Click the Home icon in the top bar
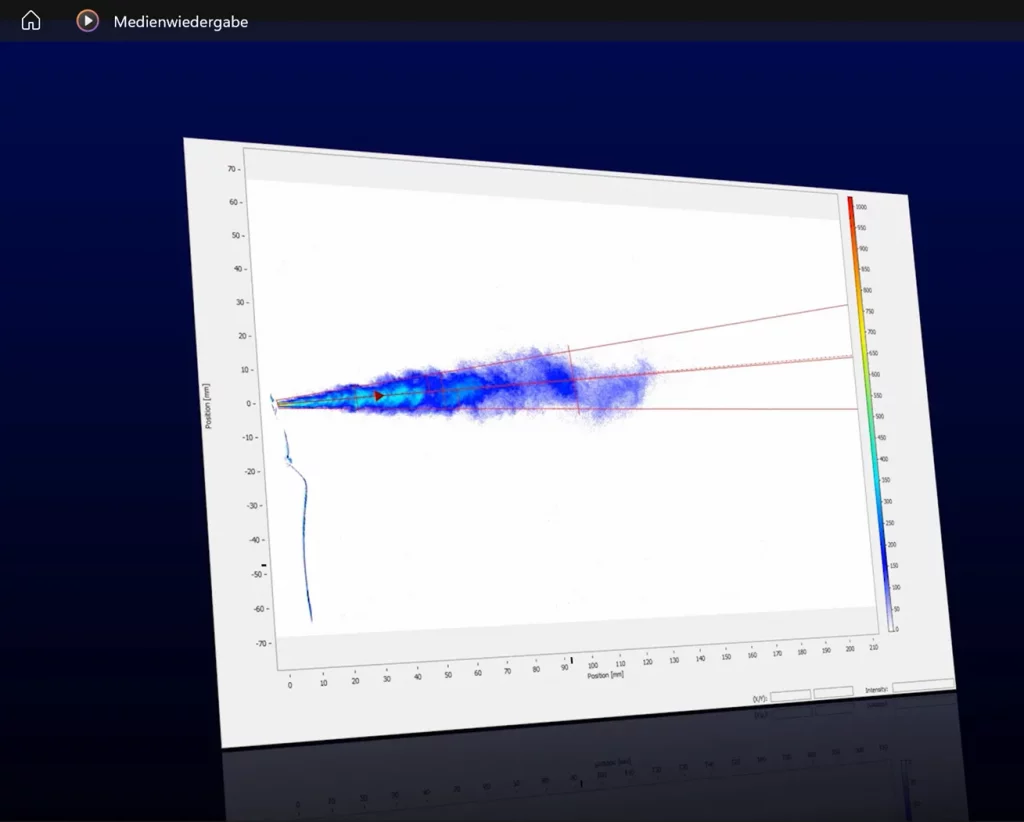The height and width of the screenshot is (822, 1024). 31,21
